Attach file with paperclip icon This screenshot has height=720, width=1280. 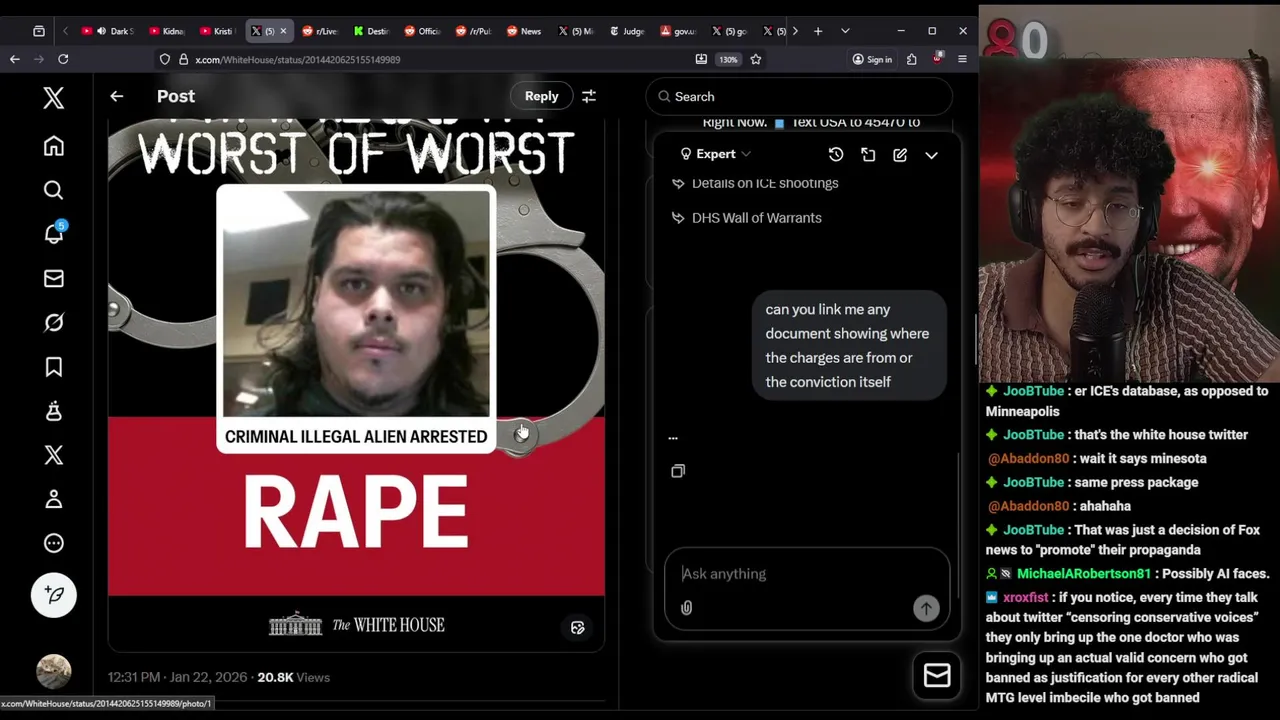686,608
